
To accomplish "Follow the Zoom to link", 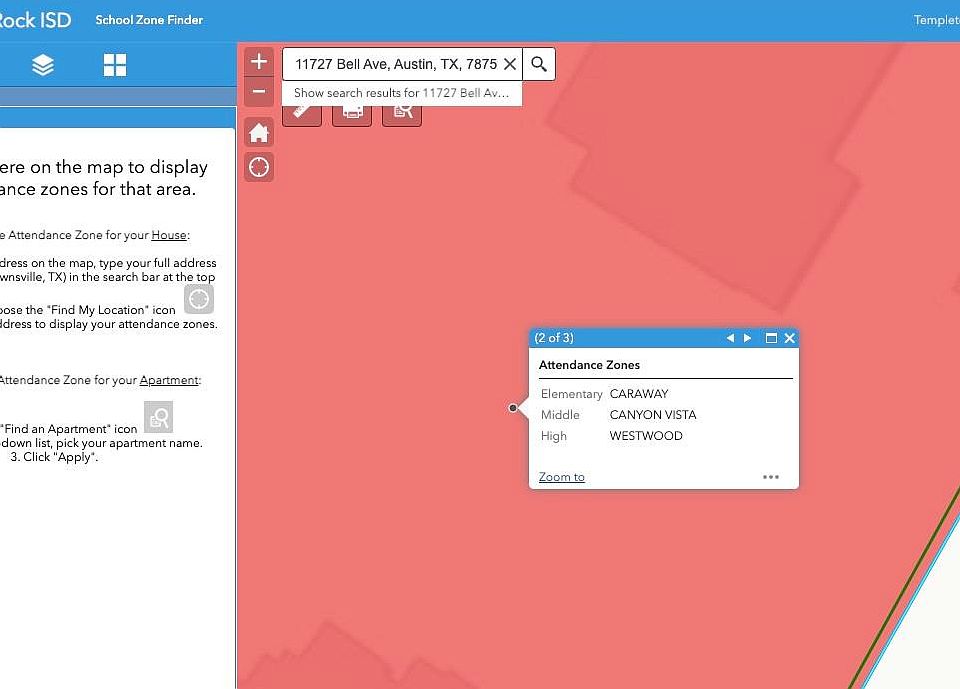I will (x=561, y=476).
